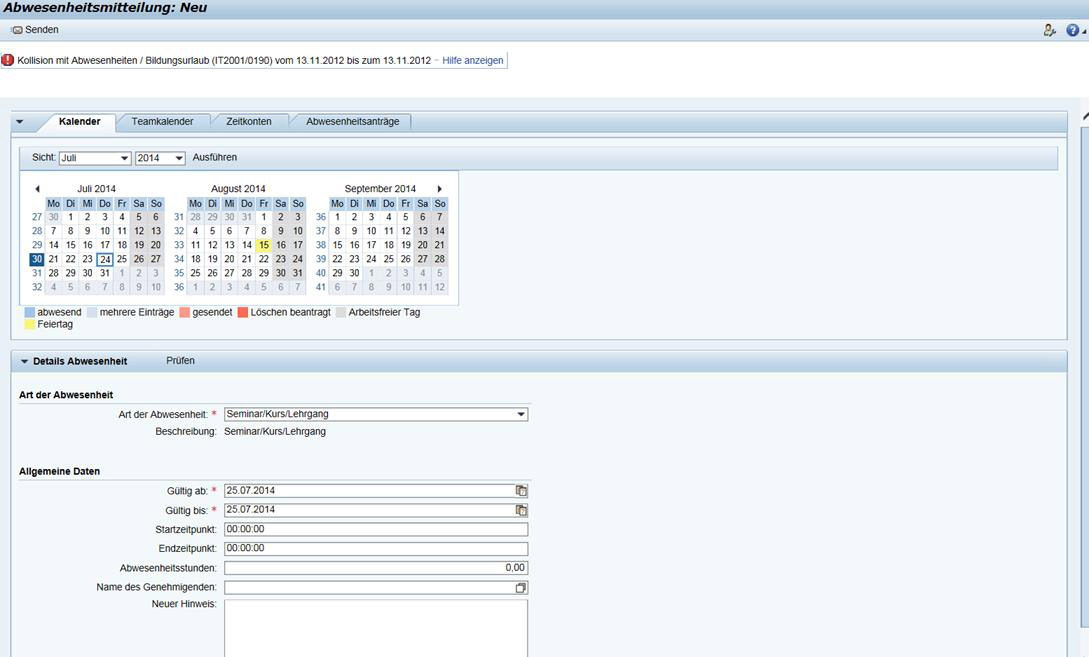Collapse the calendar panel with the arrow
This screenshot has width=1089, height=657.
pos(19,122)
